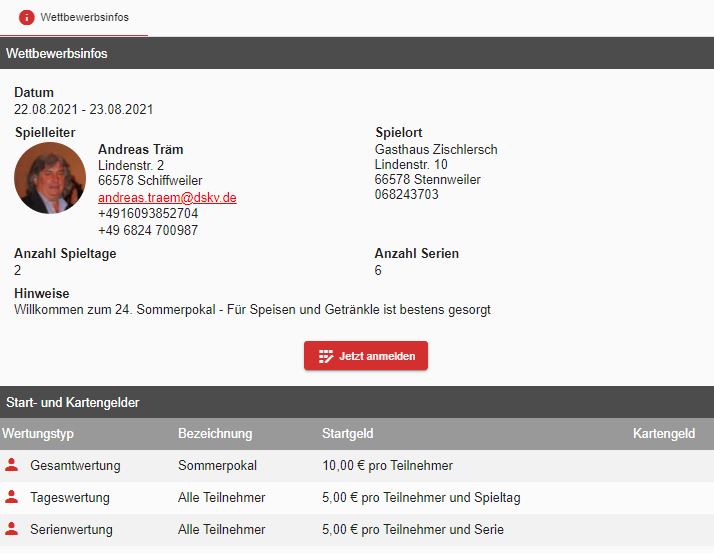Viewport: 714px width, 553px height.
Task: Click the form icon inside Jetzt anmelden
Action: coord(326,356)
